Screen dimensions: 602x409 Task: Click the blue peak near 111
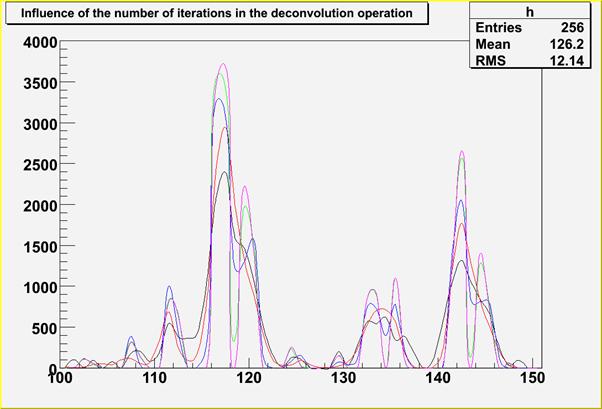(x=169, y=287)
